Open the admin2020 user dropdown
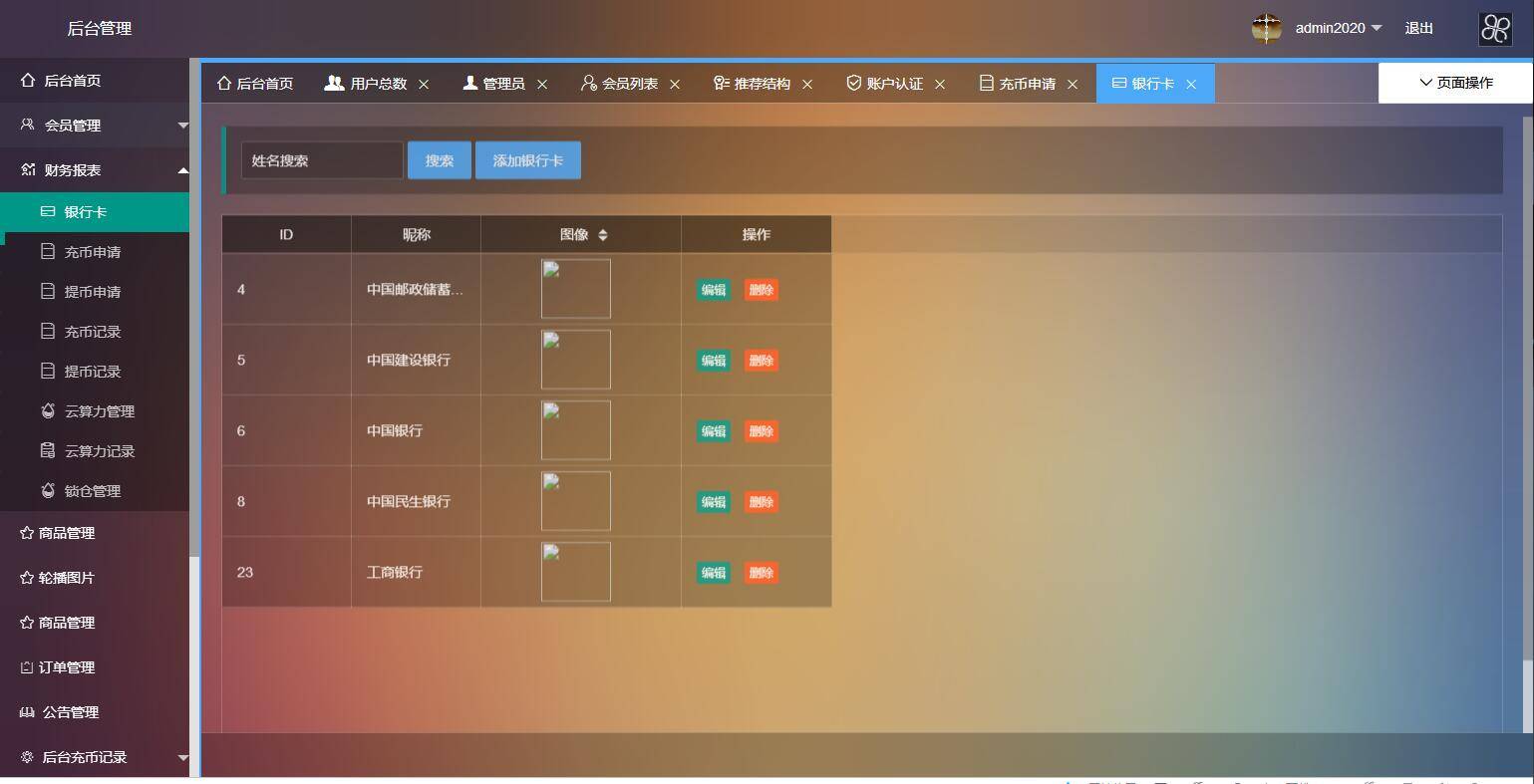The image size is (1534, 784). [x=1338, y=28]
